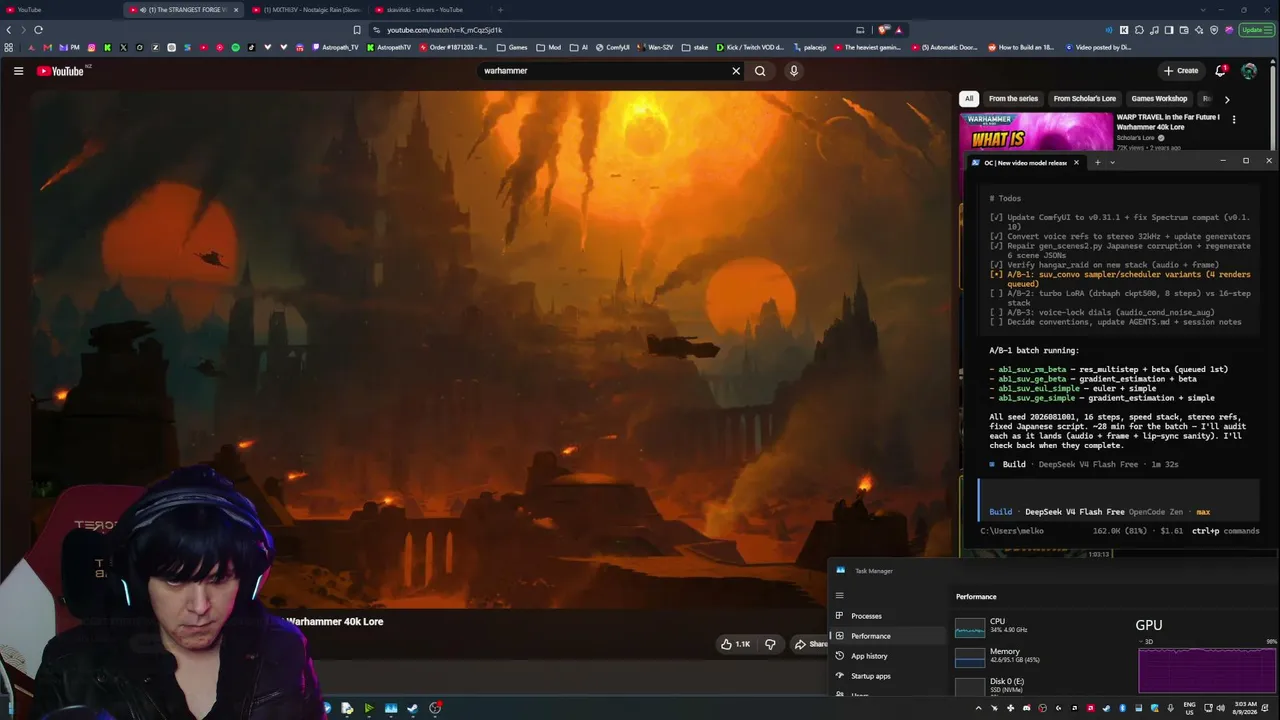This screenshot has width=1280, height=720.
Task: Click the ENG US language indicator
Action: pos(1190,708)
